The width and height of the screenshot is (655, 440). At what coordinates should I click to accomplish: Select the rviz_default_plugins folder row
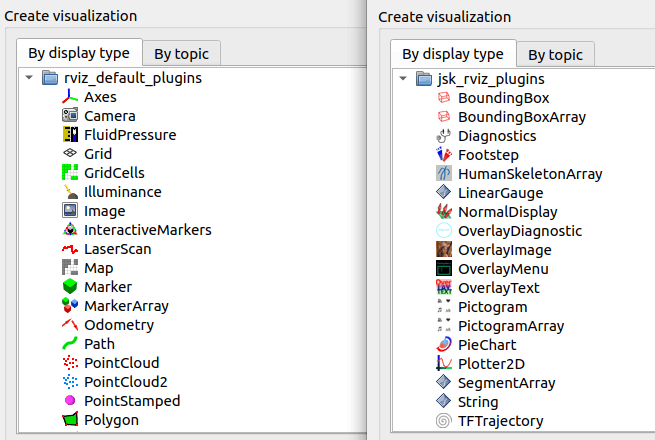click(x=192, y=78)
